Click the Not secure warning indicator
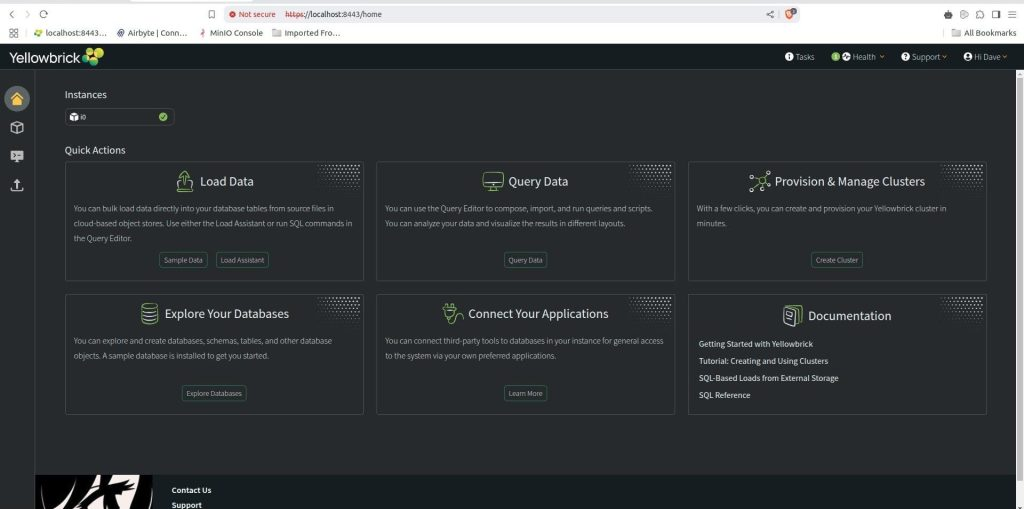Viewport: 1024px width, 509px height. [251, 14]
